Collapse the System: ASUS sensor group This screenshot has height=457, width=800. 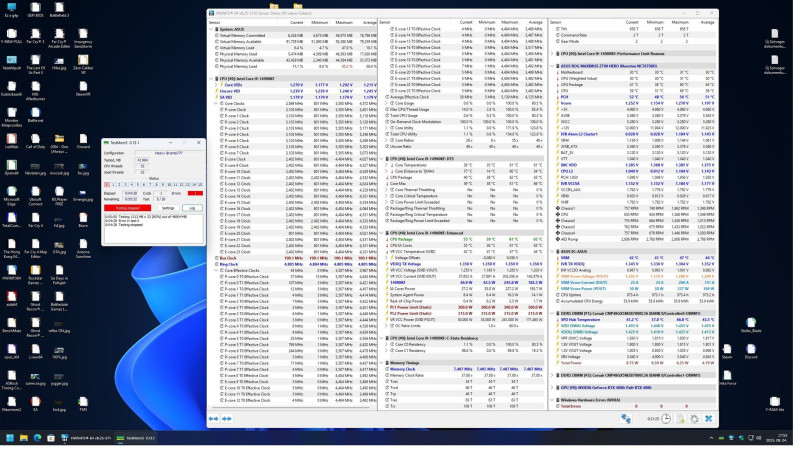click(x=211, y=29)
